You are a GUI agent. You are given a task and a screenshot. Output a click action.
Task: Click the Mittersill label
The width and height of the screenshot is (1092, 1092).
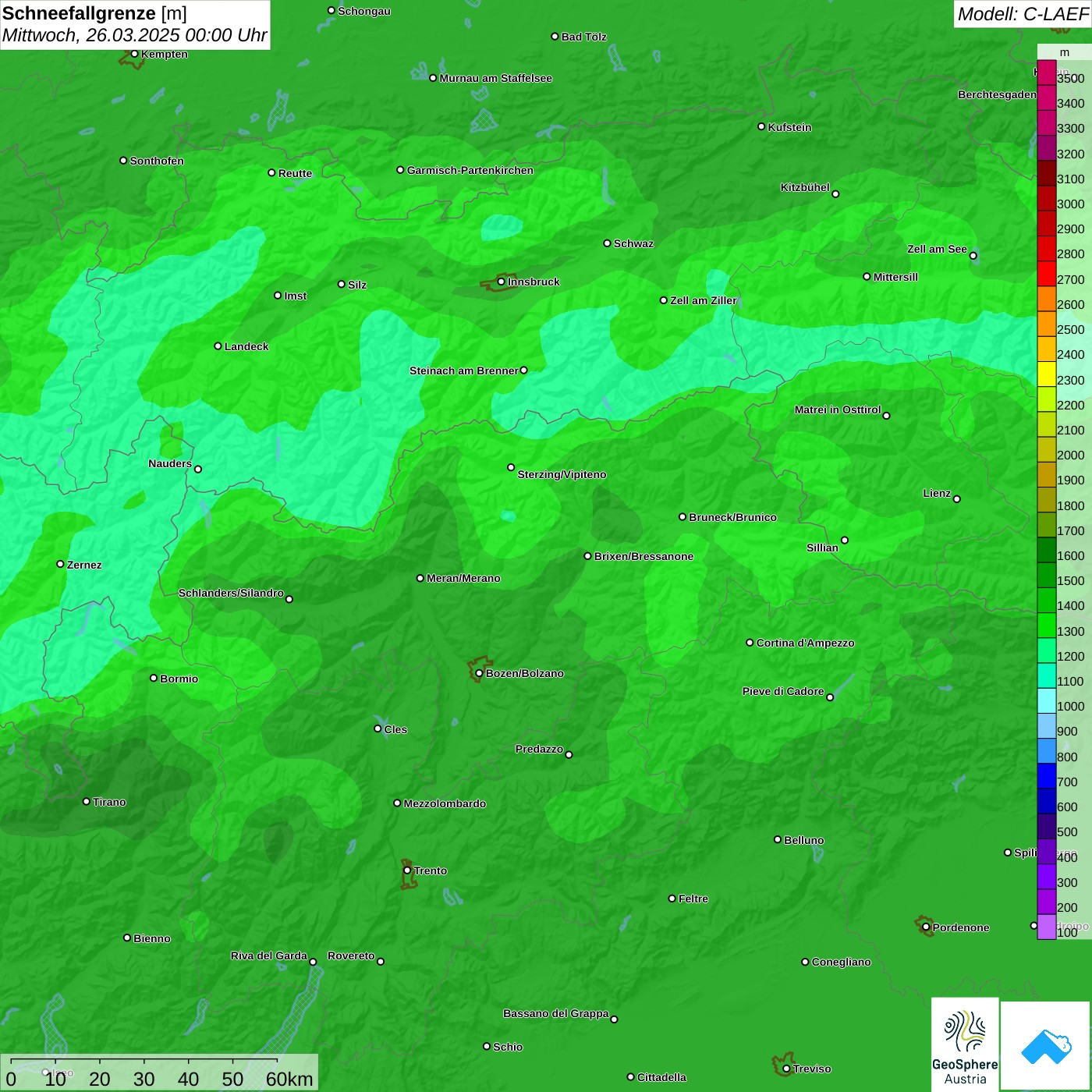(895, 277)
